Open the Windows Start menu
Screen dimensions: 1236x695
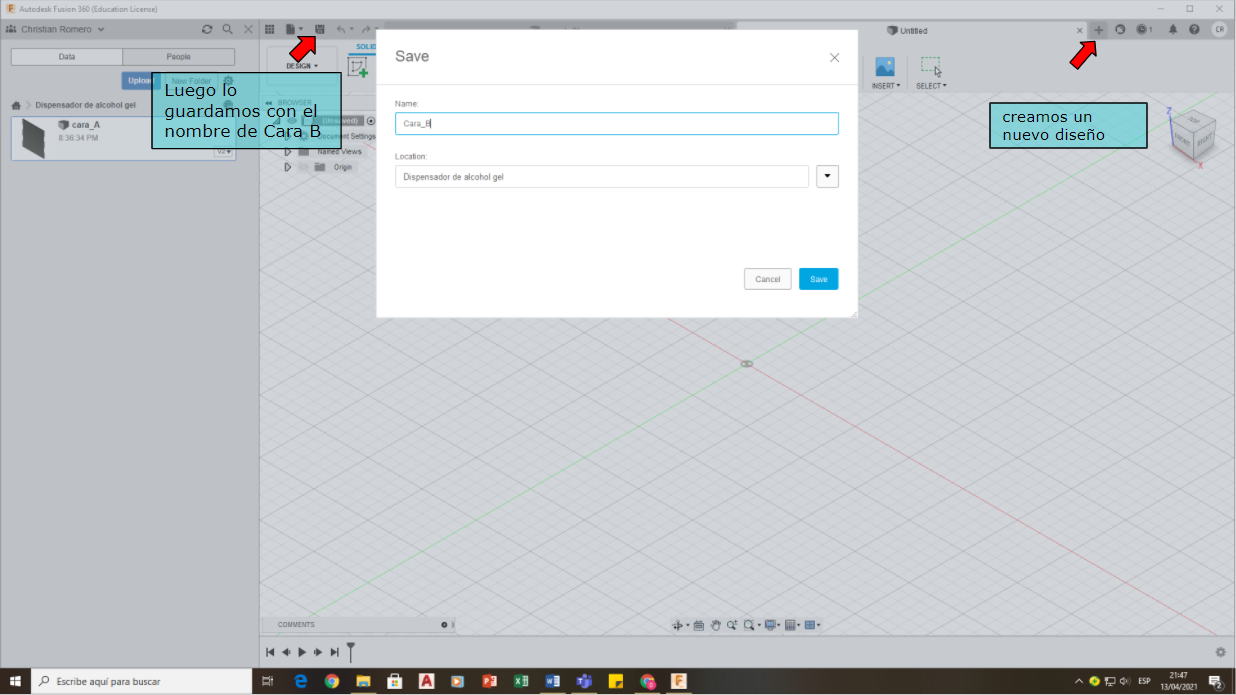[x=15, y=681]
